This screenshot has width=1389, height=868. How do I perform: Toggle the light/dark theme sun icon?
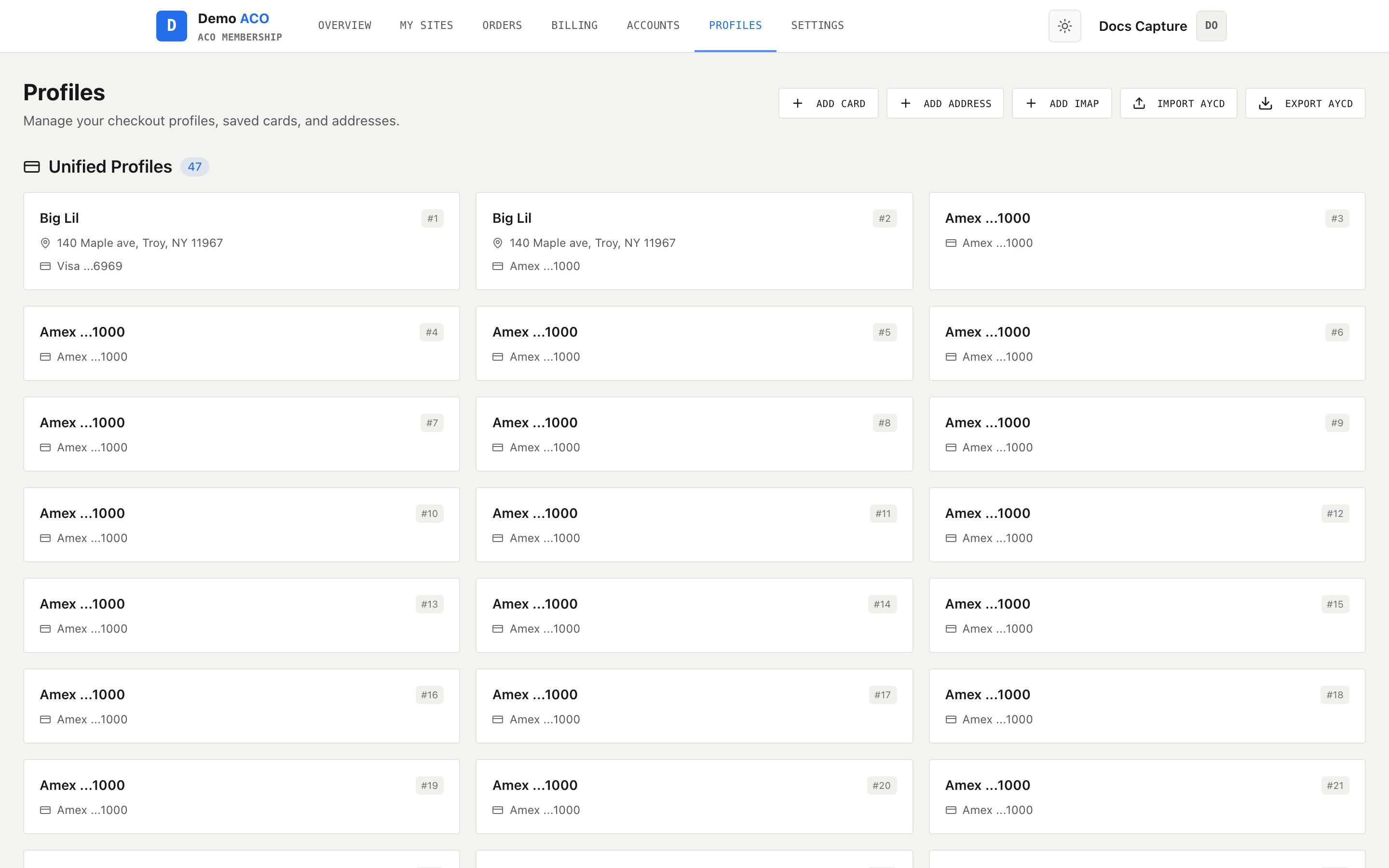pos(1064,26)
